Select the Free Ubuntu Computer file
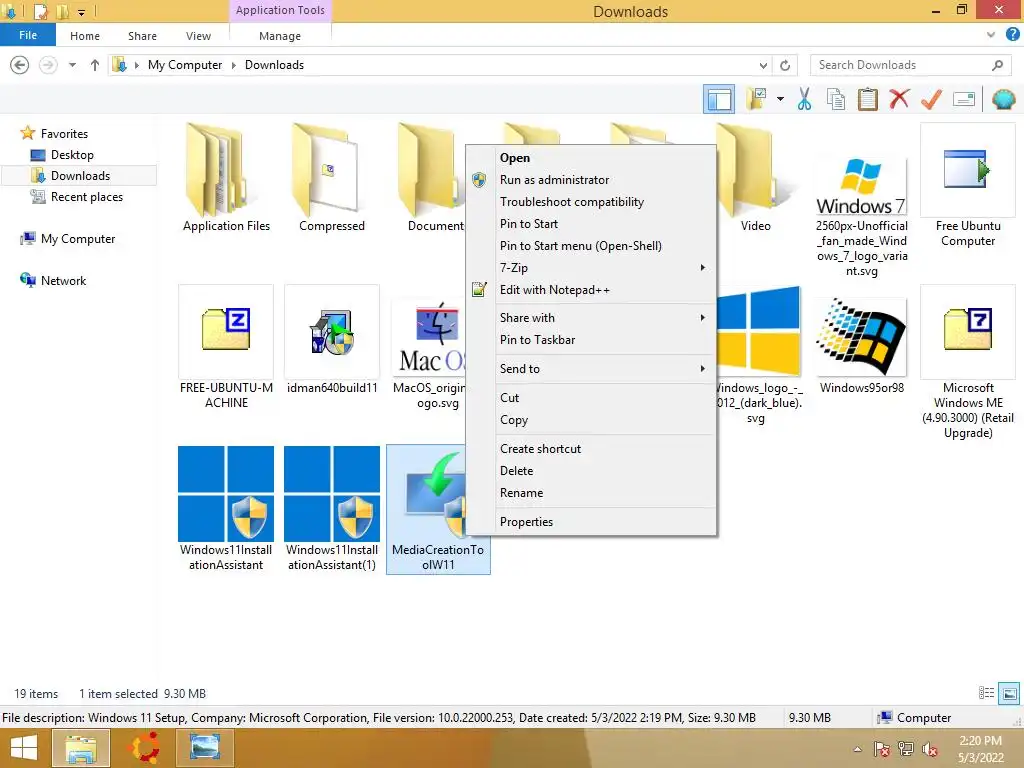Screen dimensions: 1024x768 968,186
